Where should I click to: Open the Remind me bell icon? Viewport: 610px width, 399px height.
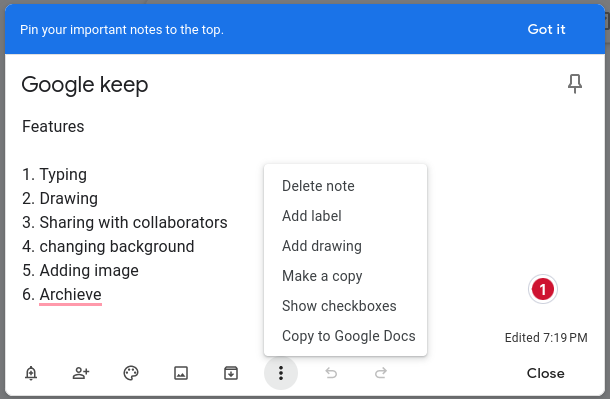31,373
